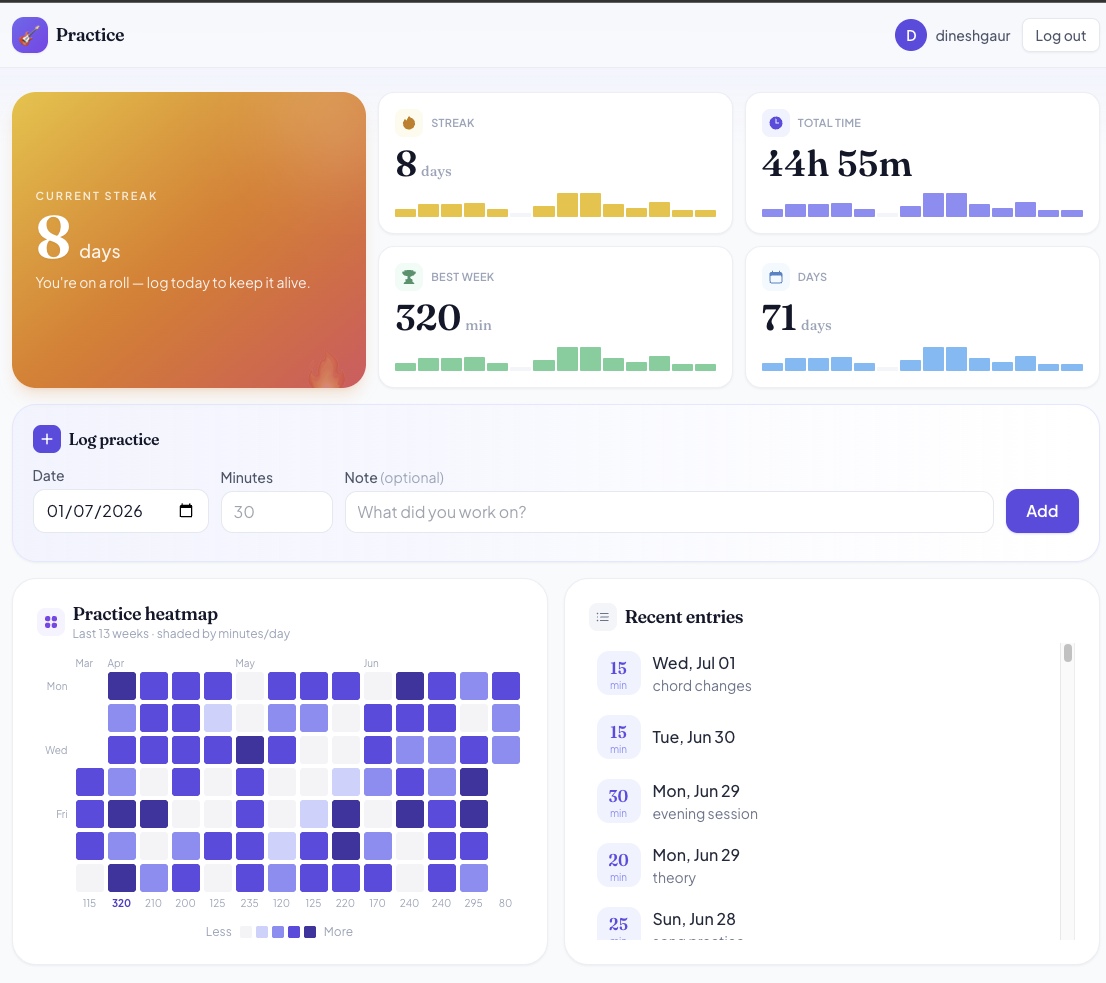
Task: Click the darkest legend swatch near More
Action: [x=310, y=932]
